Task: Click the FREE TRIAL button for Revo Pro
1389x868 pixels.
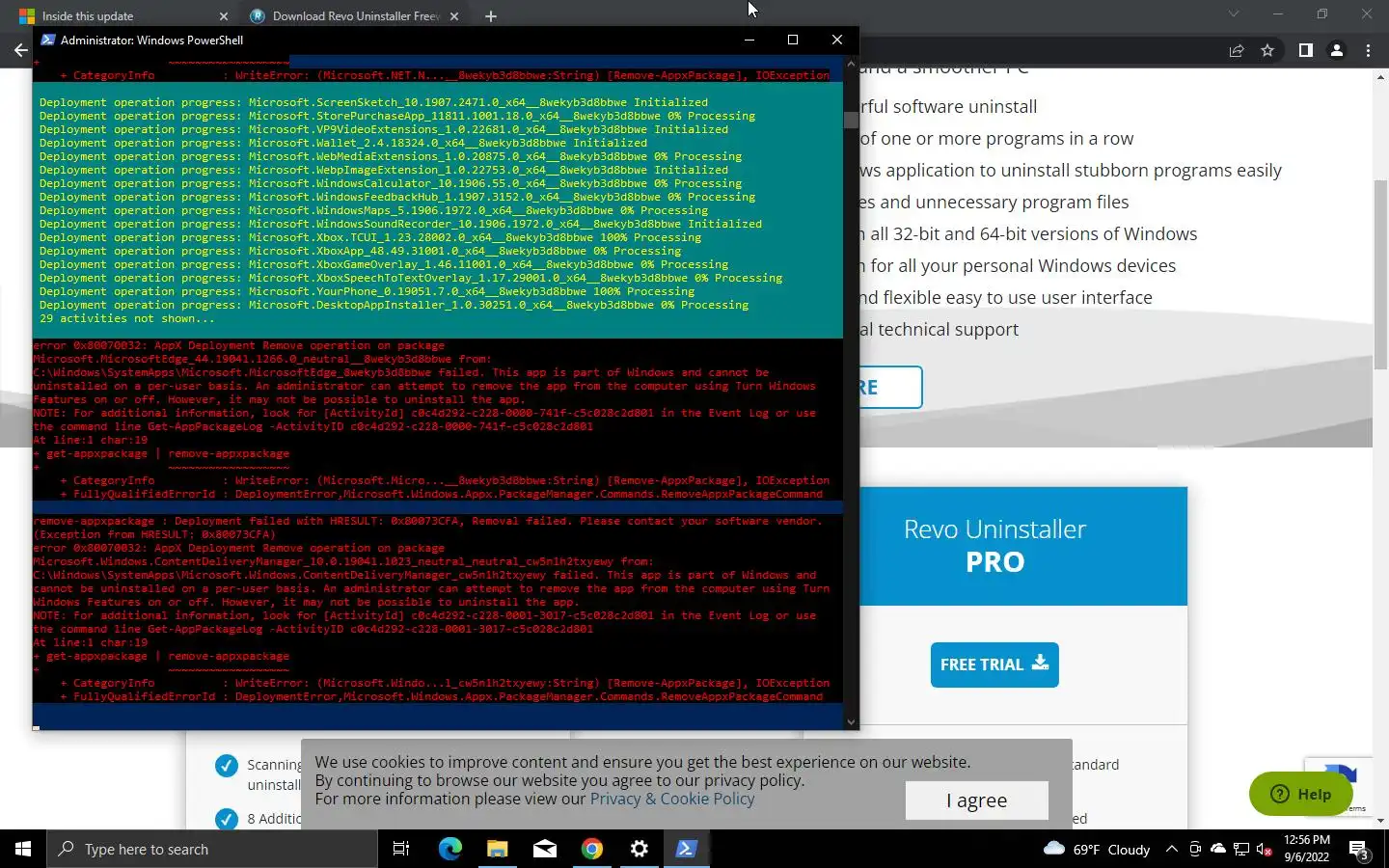Action: click(994, 665)
